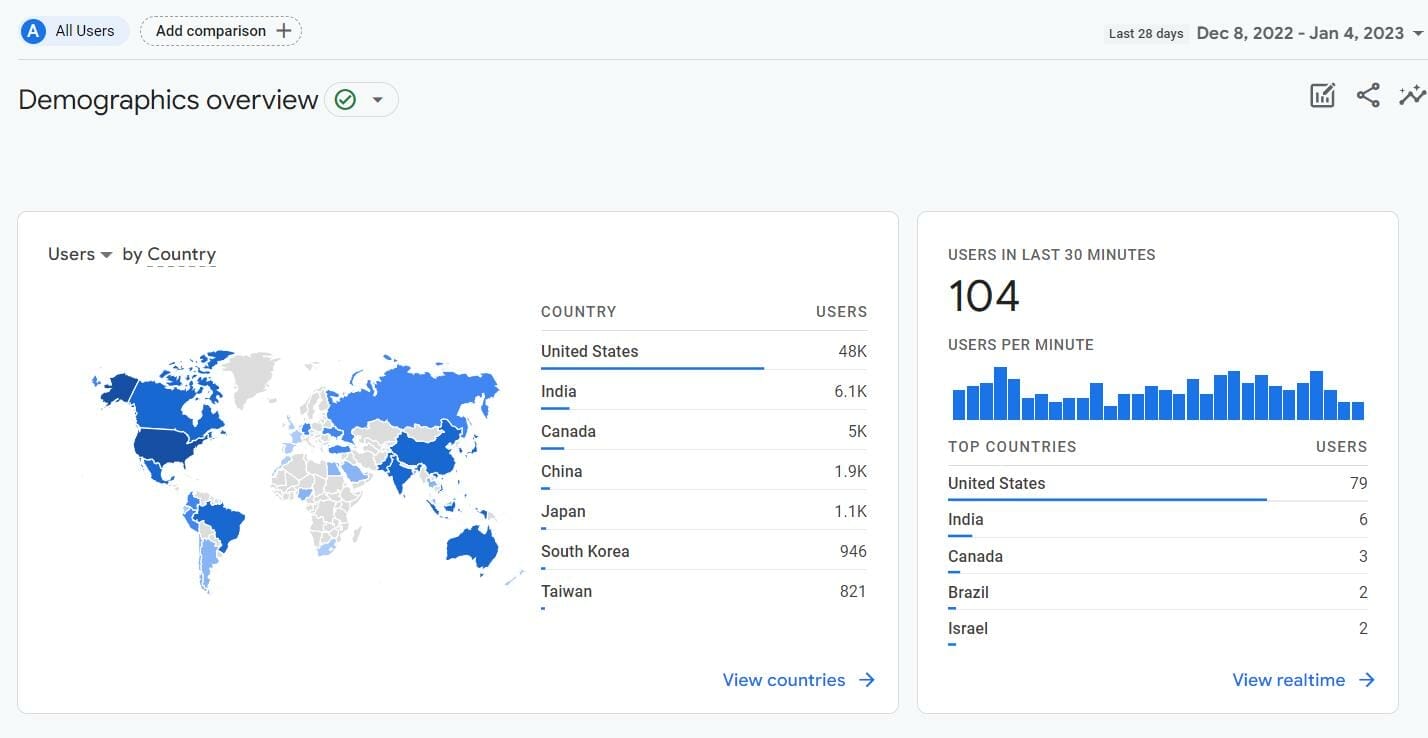Click the Israel row in top countries
1428x738 pixels.
coord(1157,628)
